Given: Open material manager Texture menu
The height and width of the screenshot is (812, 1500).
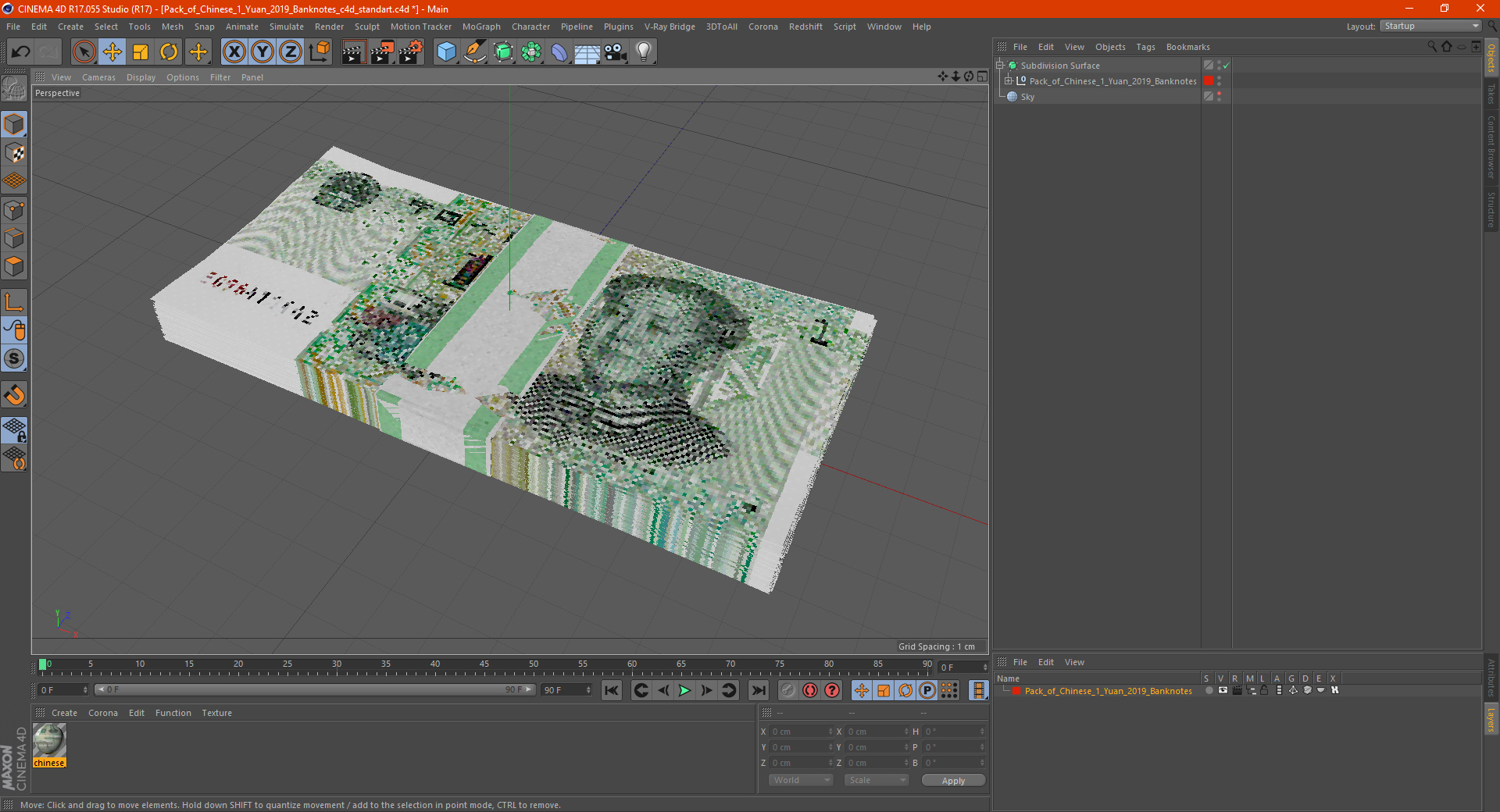Looking at the screenshot, I should [216, 713].
